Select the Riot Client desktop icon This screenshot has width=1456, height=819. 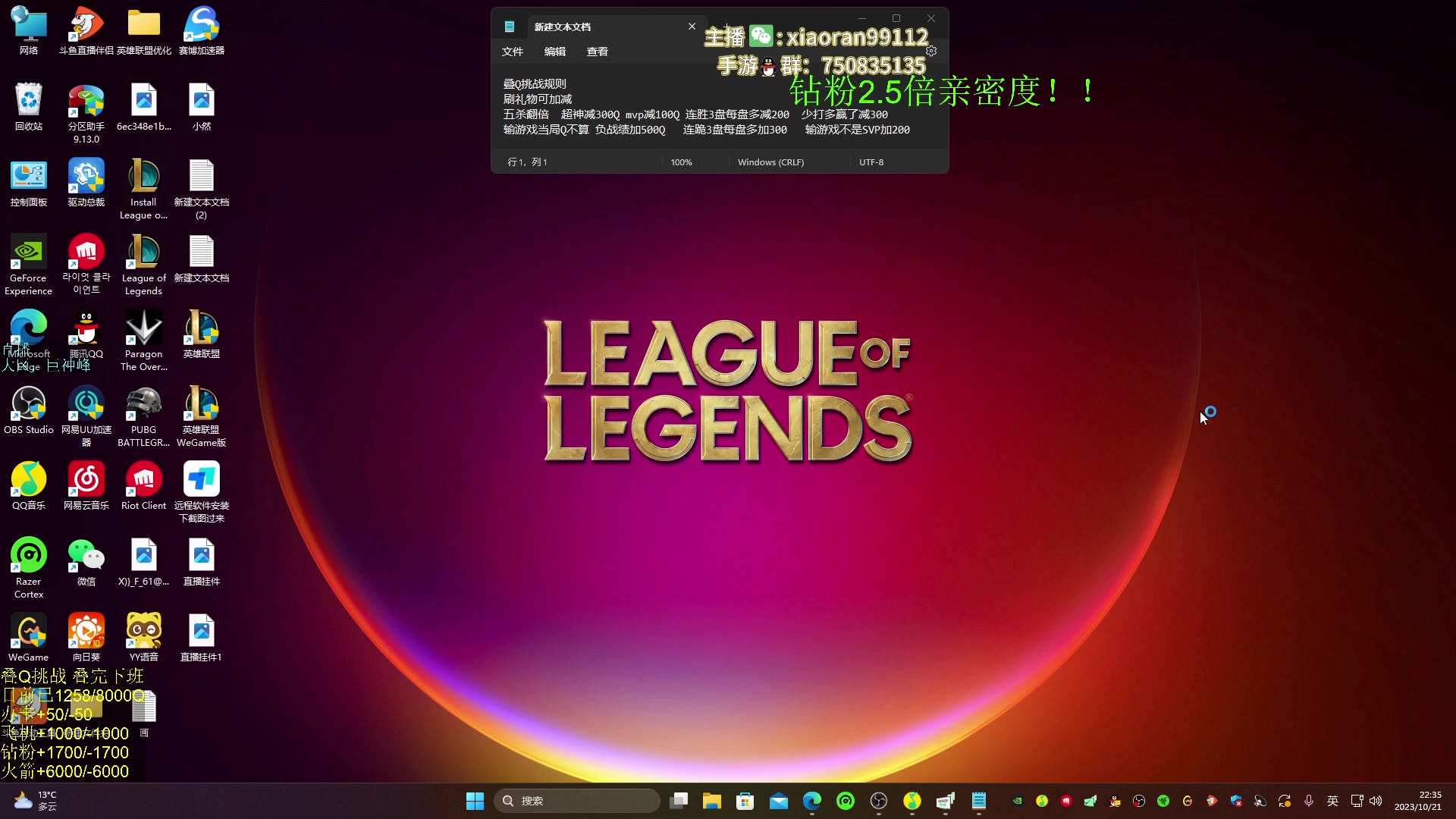[144, 486]
